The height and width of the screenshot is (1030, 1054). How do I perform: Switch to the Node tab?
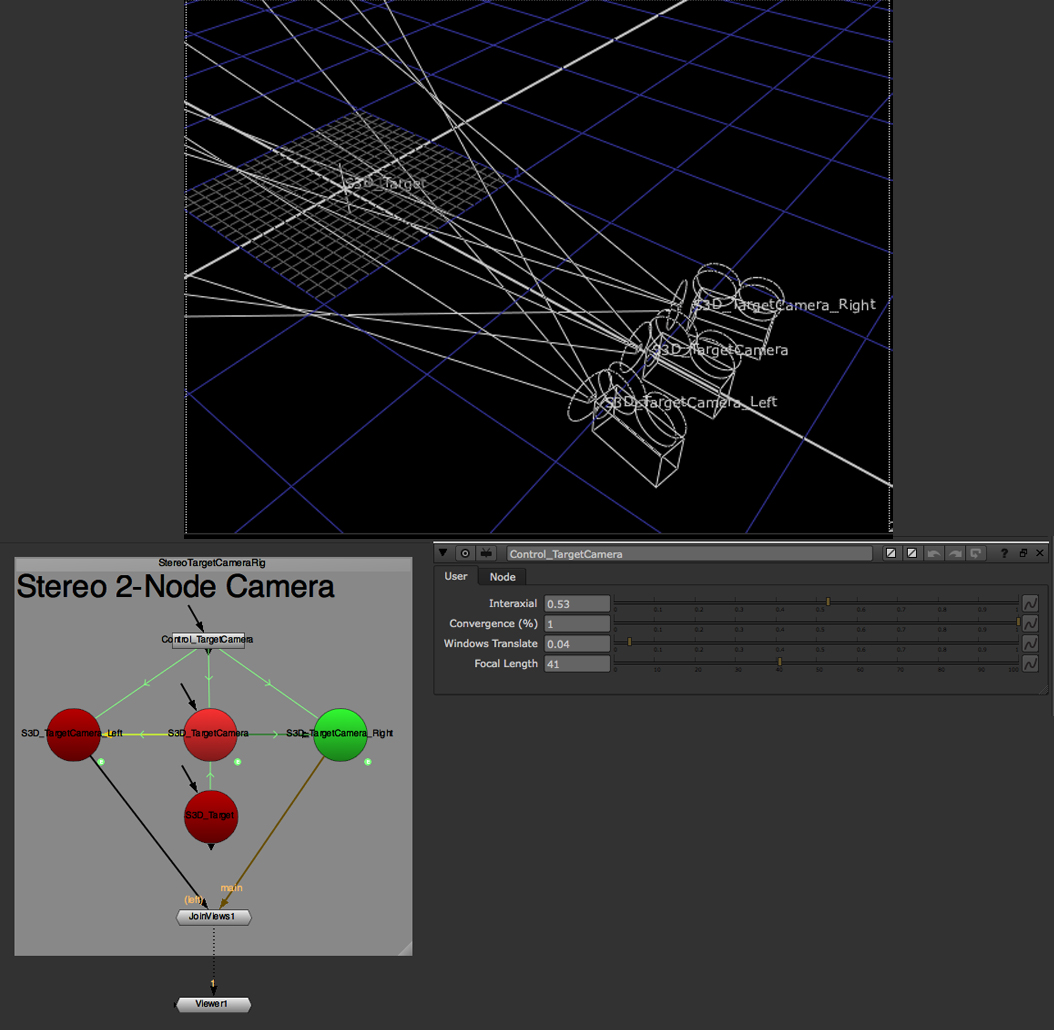pyautogui.click(x=502, y=577)
